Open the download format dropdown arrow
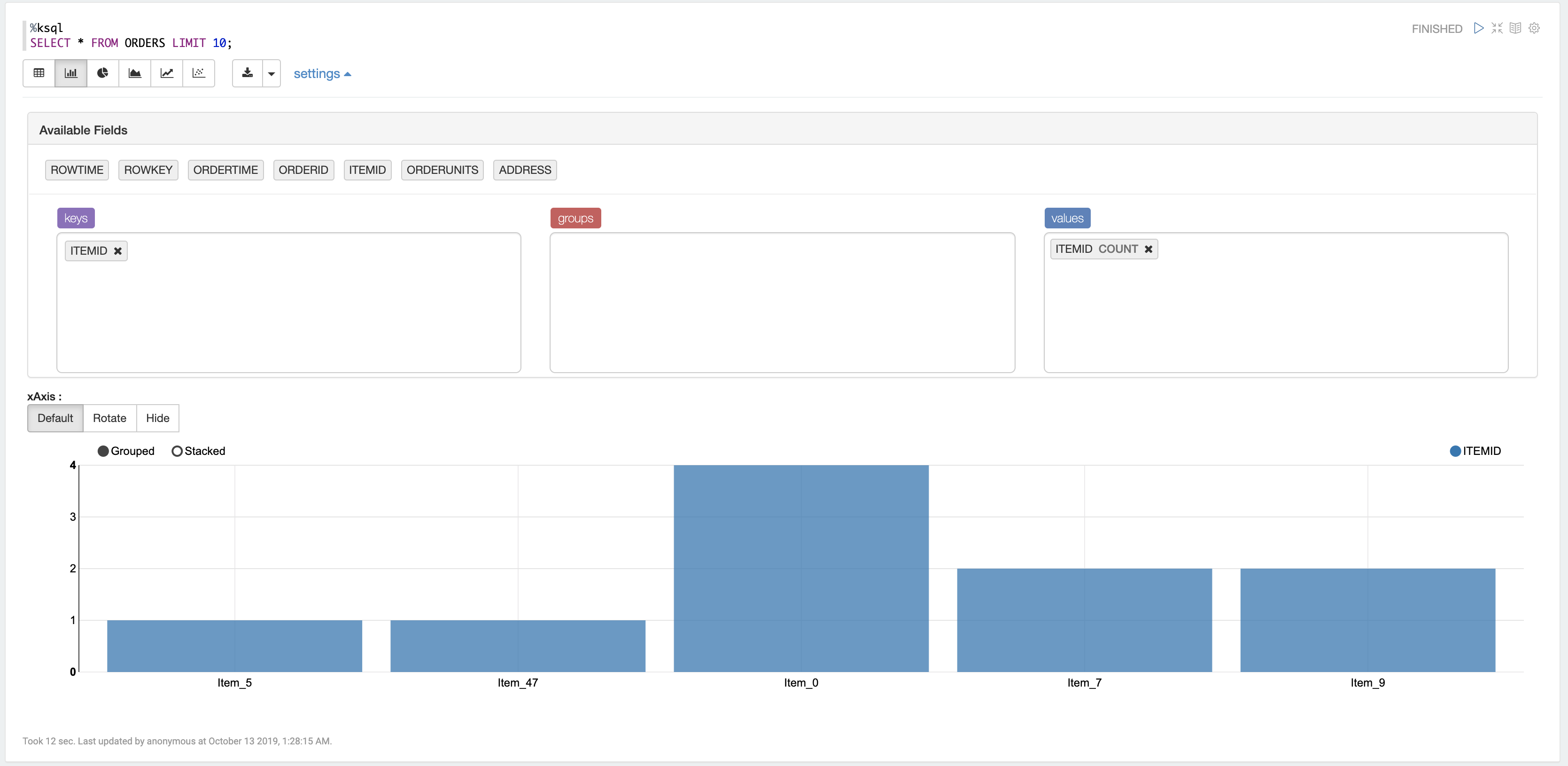The height and width of the screenshot is (766, 1568). 272,74
